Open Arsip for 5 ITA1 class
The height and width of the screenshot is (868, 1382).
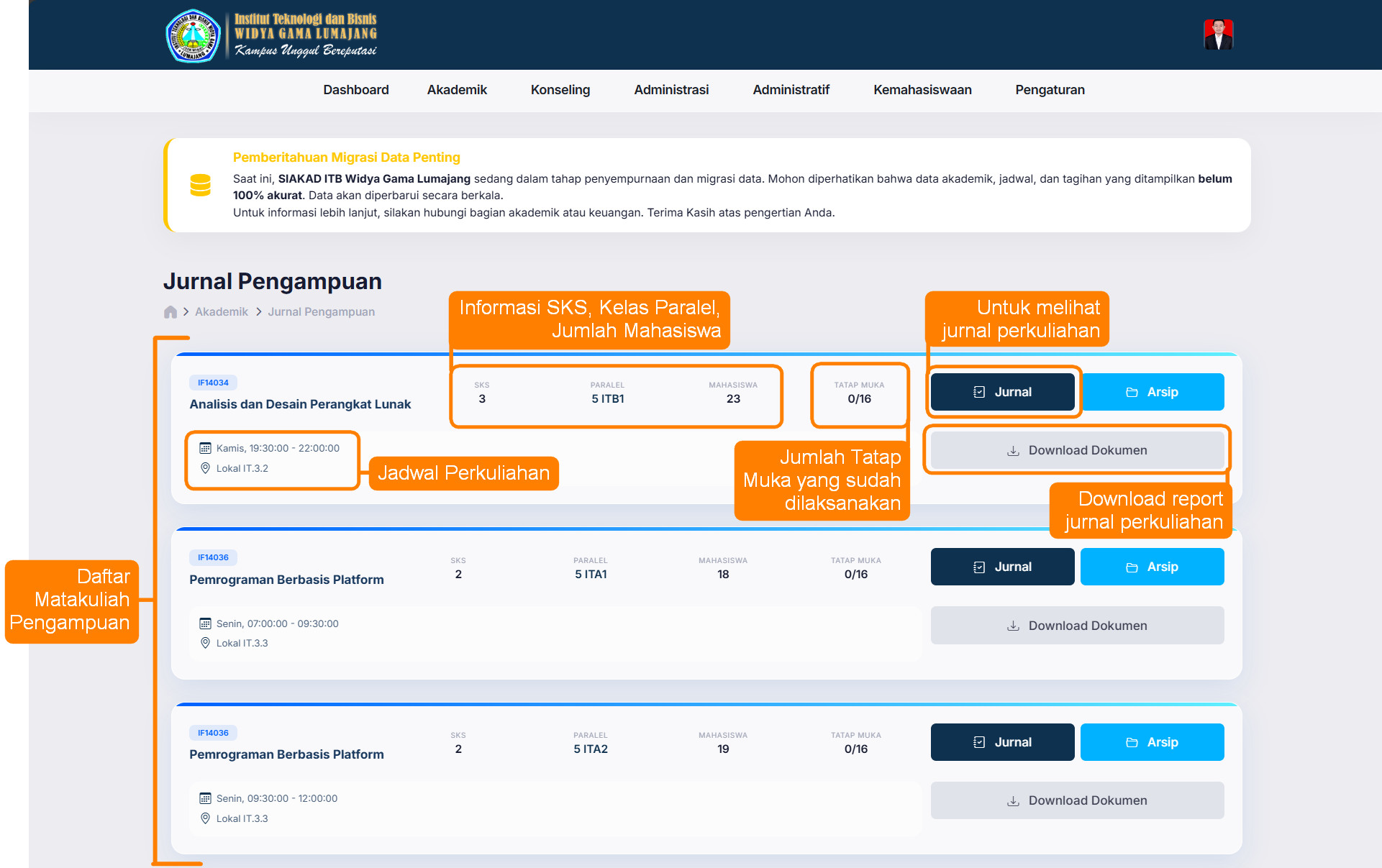[1152, 567]
